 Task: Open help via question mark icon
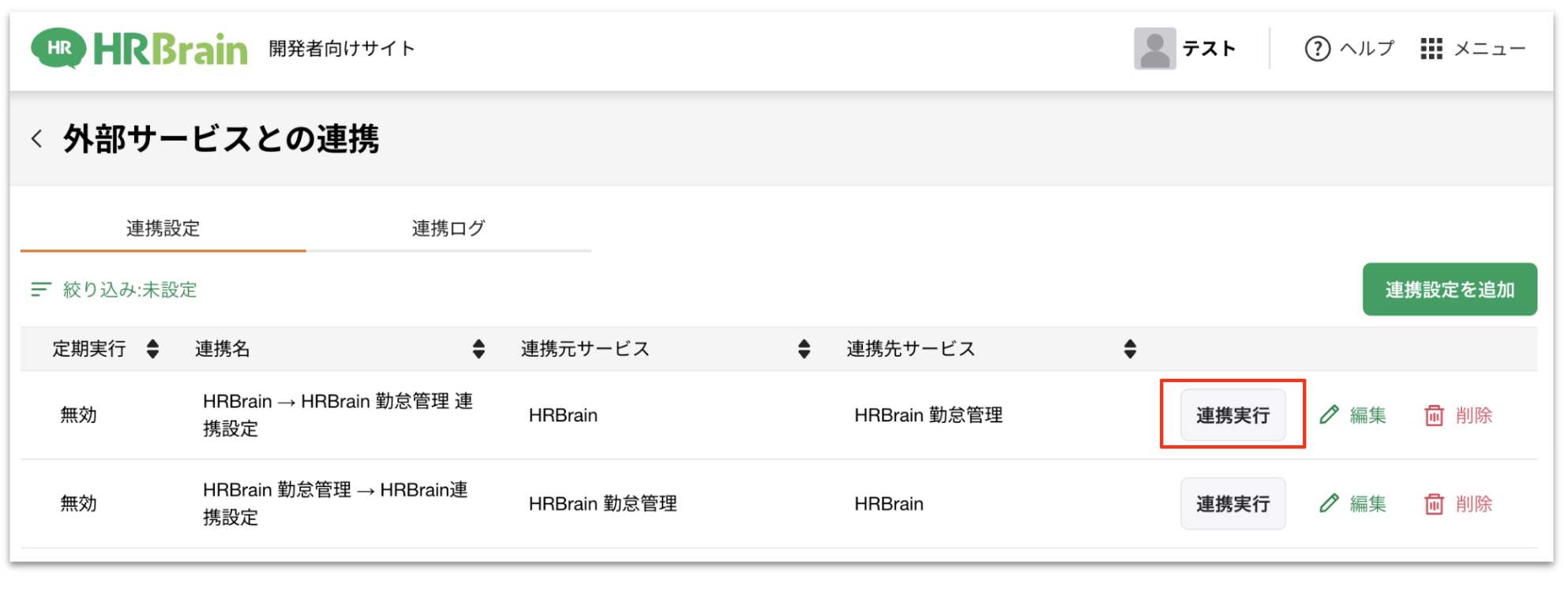coord(1317,49)
